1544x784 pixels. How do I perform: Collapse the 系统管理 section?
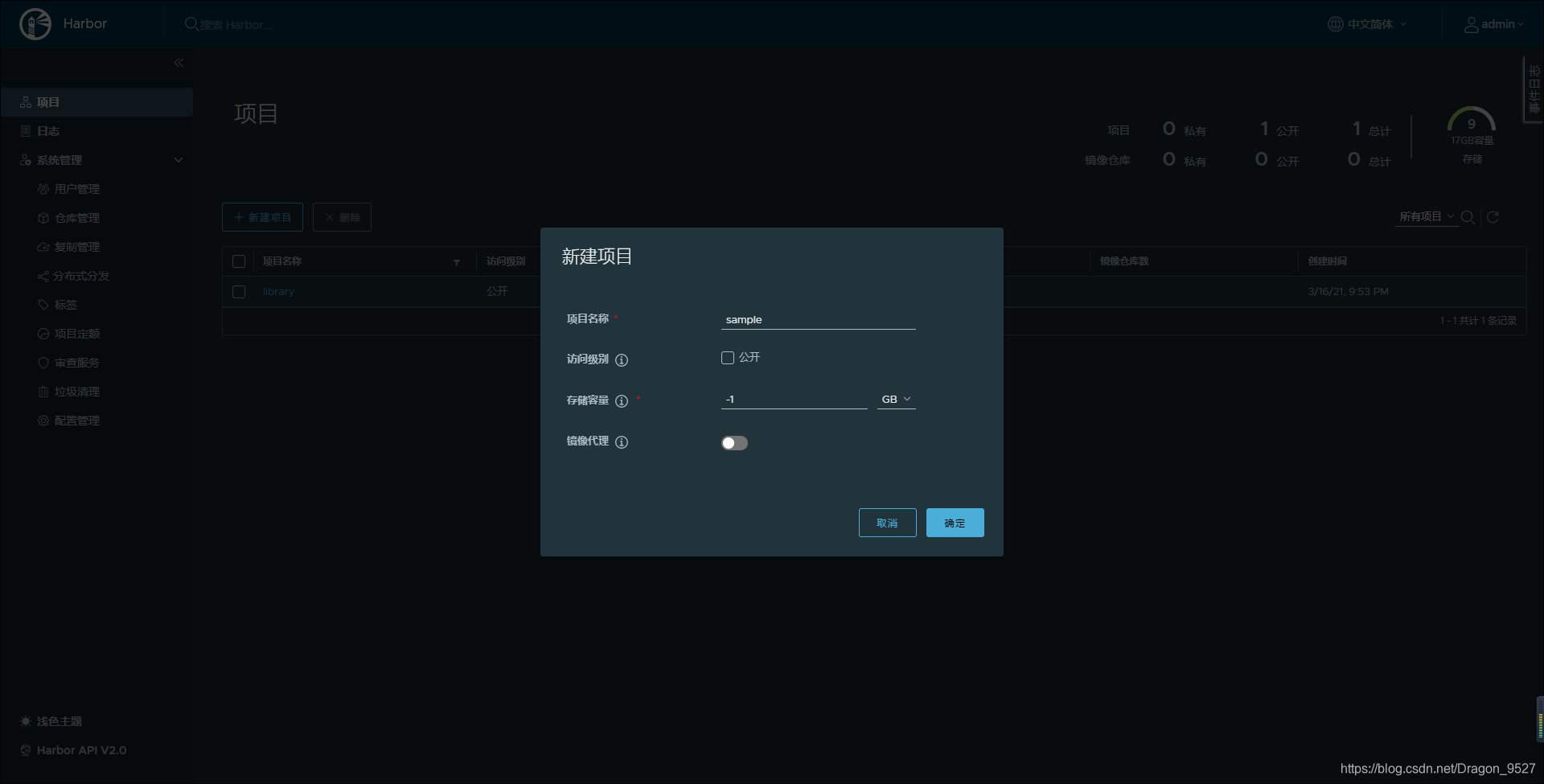pos(179,160)
